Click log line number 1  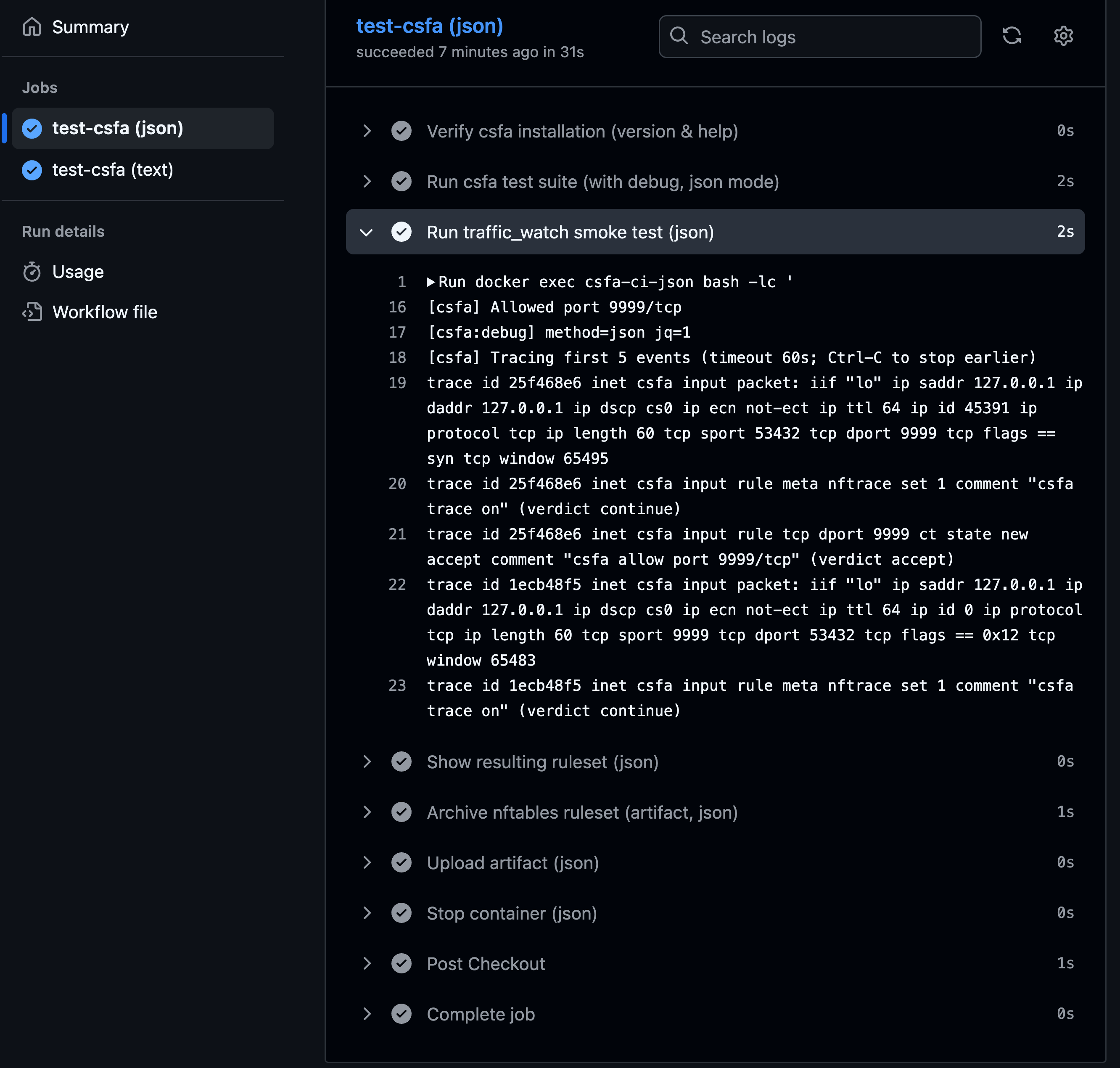(402, 282)
